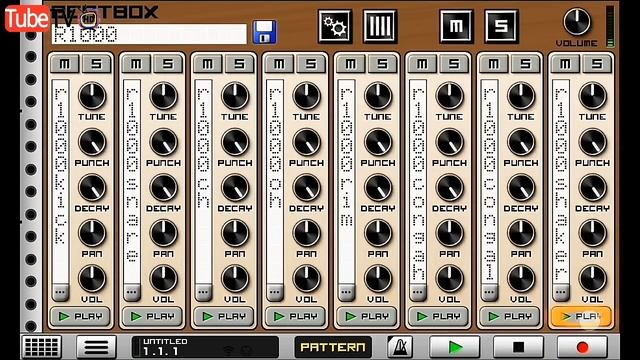Screen dimensions: 640x360
Task: Mute the r1000snare channel
Action: click(136, 64)
